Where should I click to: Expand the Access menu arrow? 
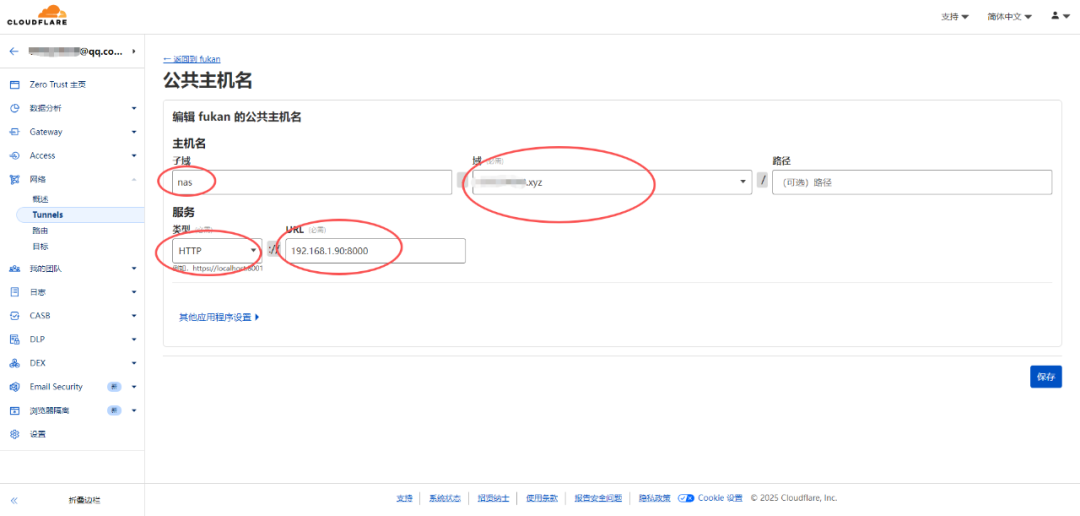[x=134, y=156]
